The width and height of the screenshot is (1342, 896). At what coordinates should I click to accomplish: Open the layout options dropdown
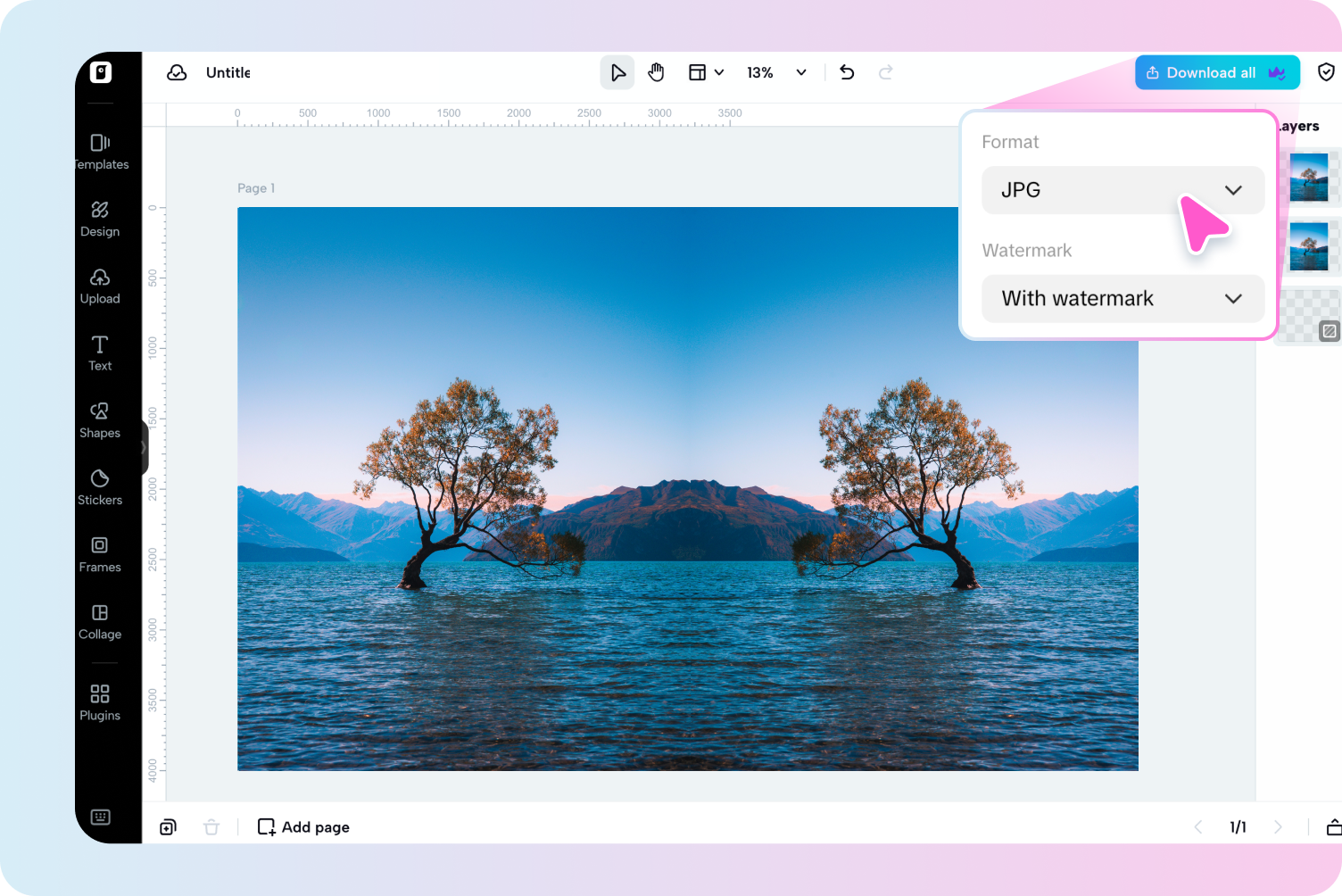coord(706,72)
